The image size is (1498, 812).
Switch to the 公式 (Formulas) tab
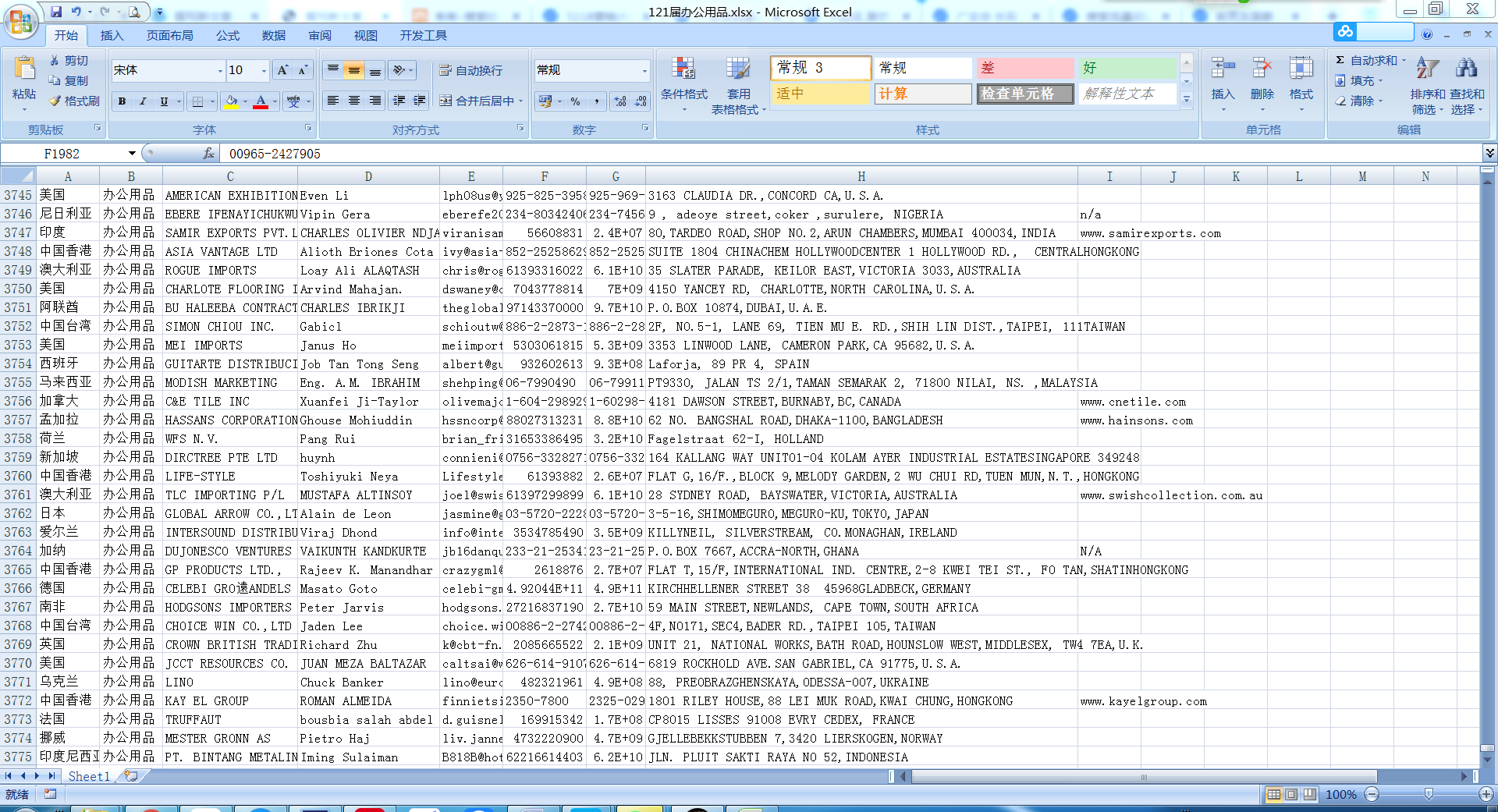click(x=228, y=35)
